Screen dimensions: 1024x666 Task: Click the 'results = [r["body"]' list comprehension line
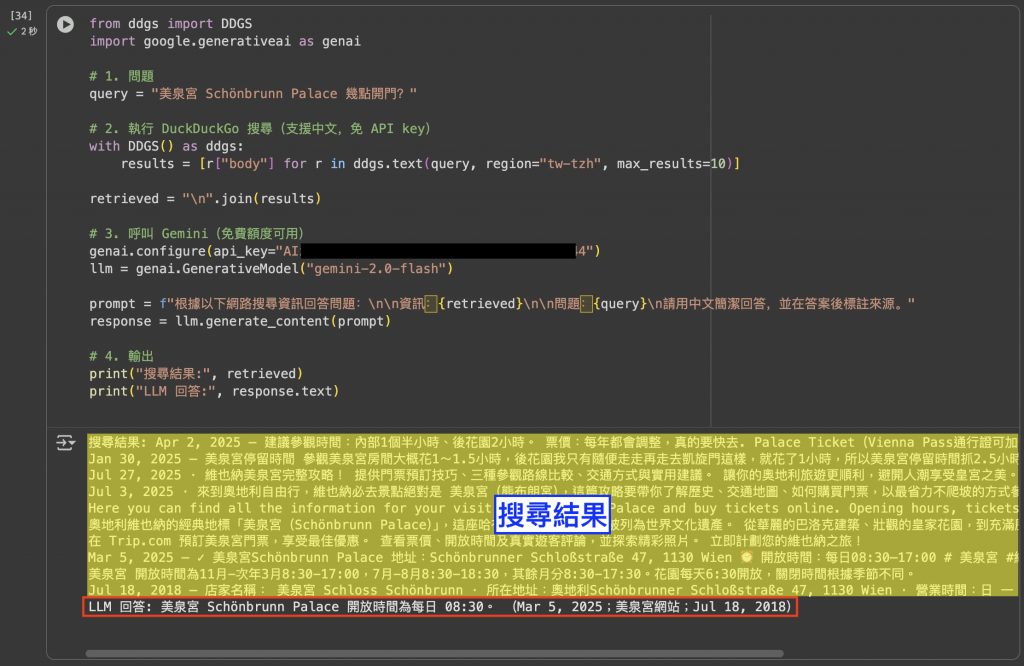pos(430,164)
